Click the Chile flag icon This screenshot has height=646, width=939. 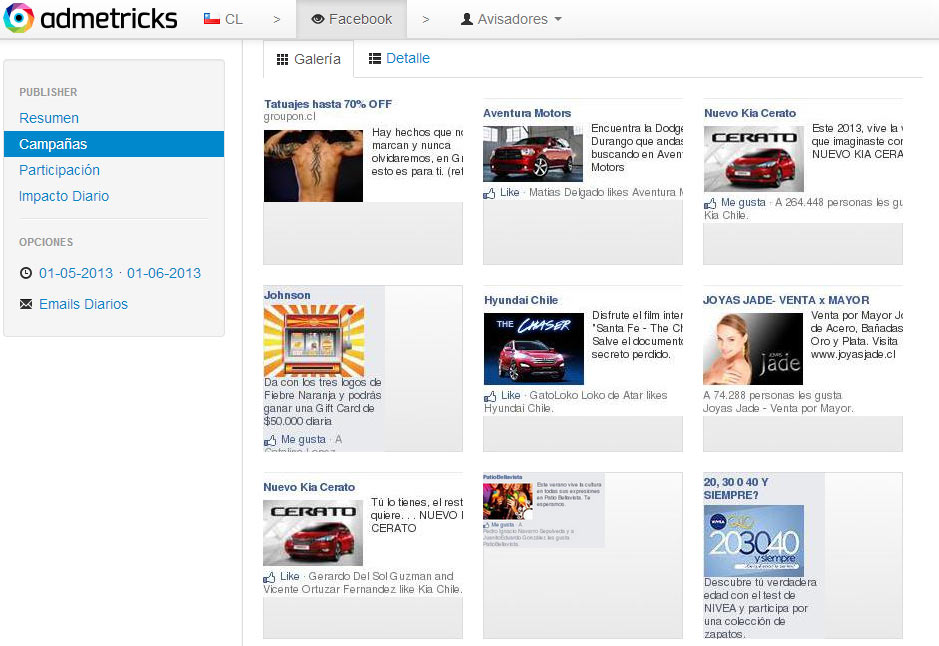212,19
